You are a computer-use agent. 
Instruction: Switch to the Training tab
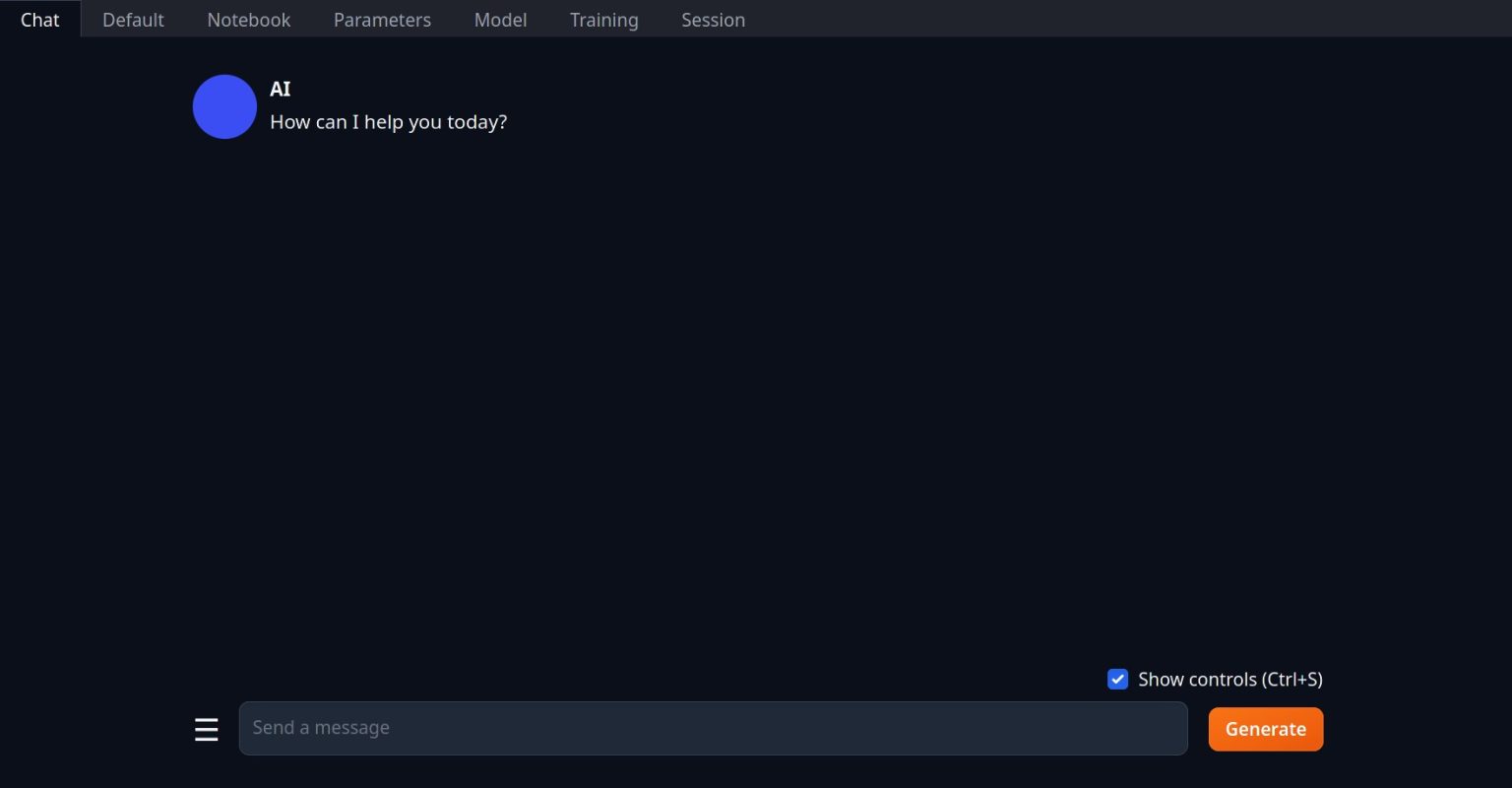[603, 20]
